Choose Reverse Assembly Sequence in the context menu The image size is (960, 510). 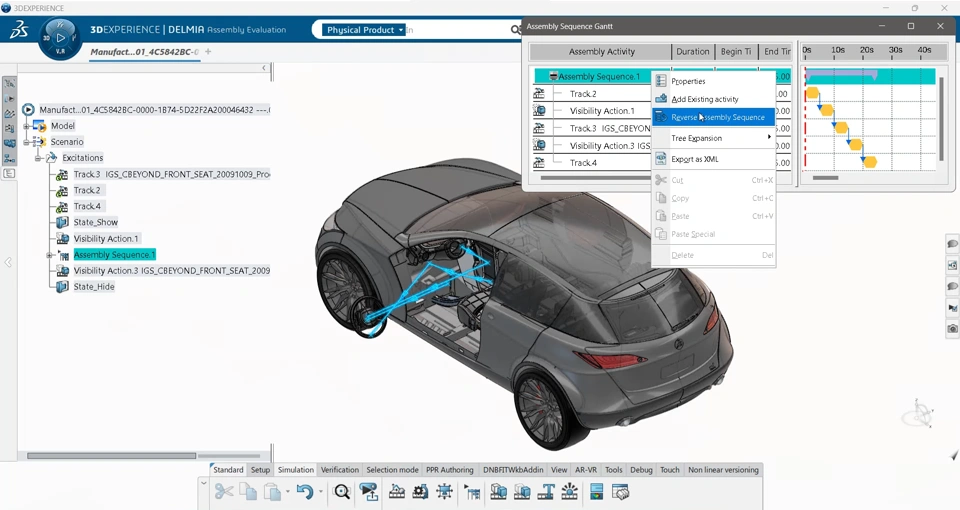pyautogui.click(x=713, y=117)
